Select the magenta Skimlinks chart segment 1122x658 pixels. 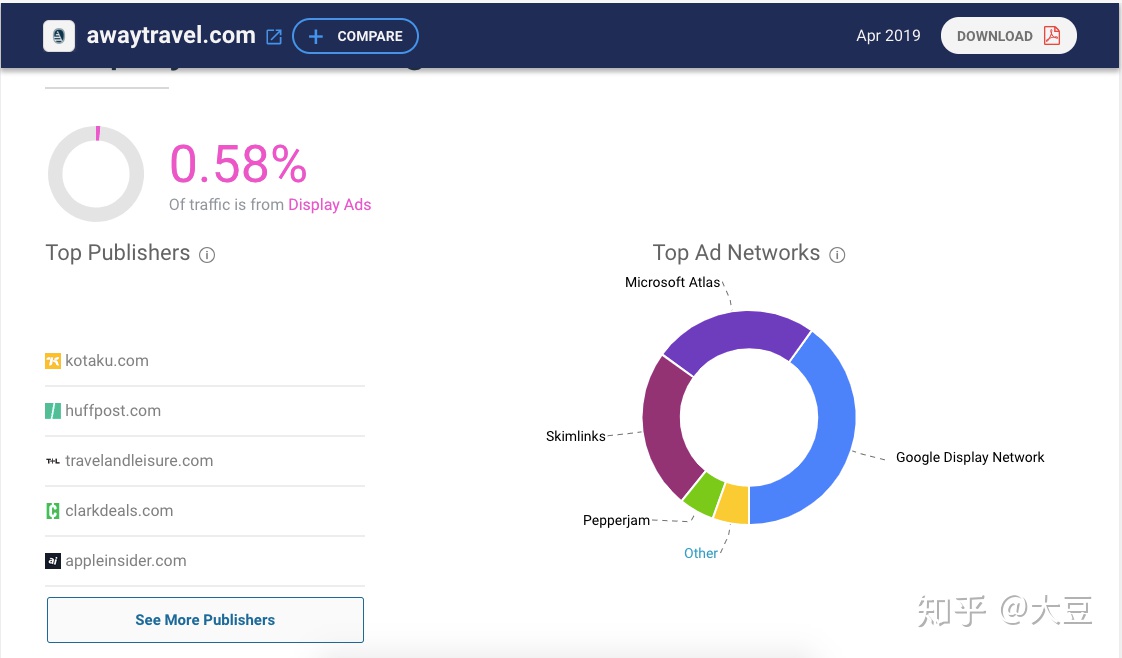coord(664,429)
